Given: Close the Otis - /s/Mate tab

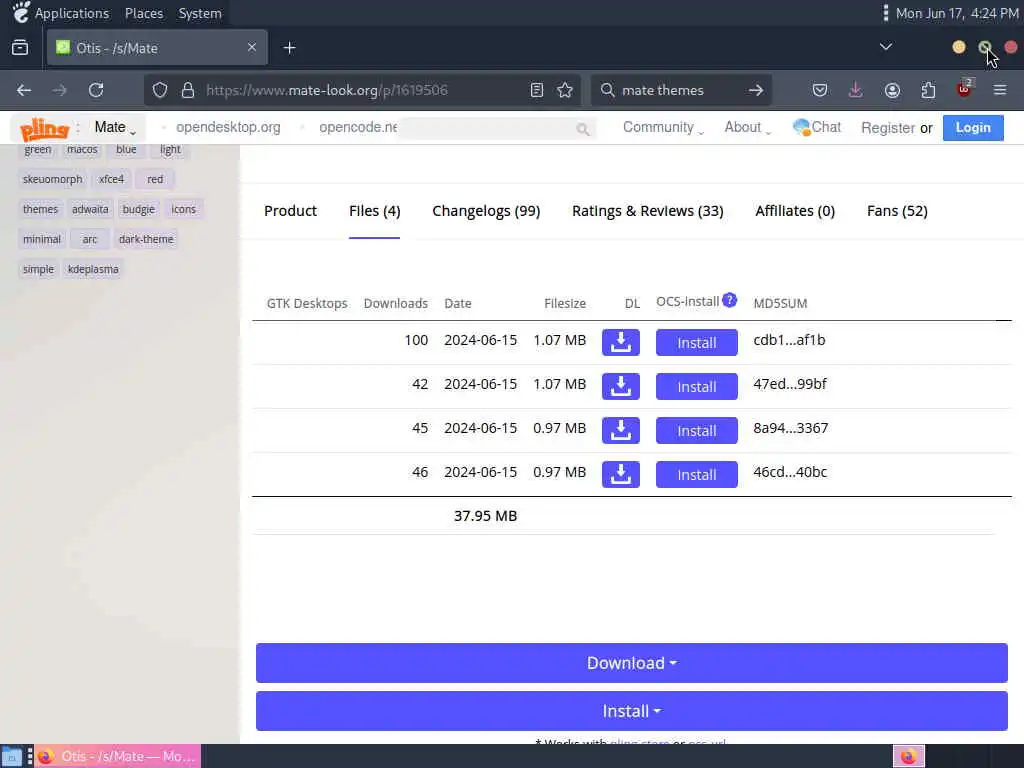Looking at the screenshot, I should click(x=252, y=47).
